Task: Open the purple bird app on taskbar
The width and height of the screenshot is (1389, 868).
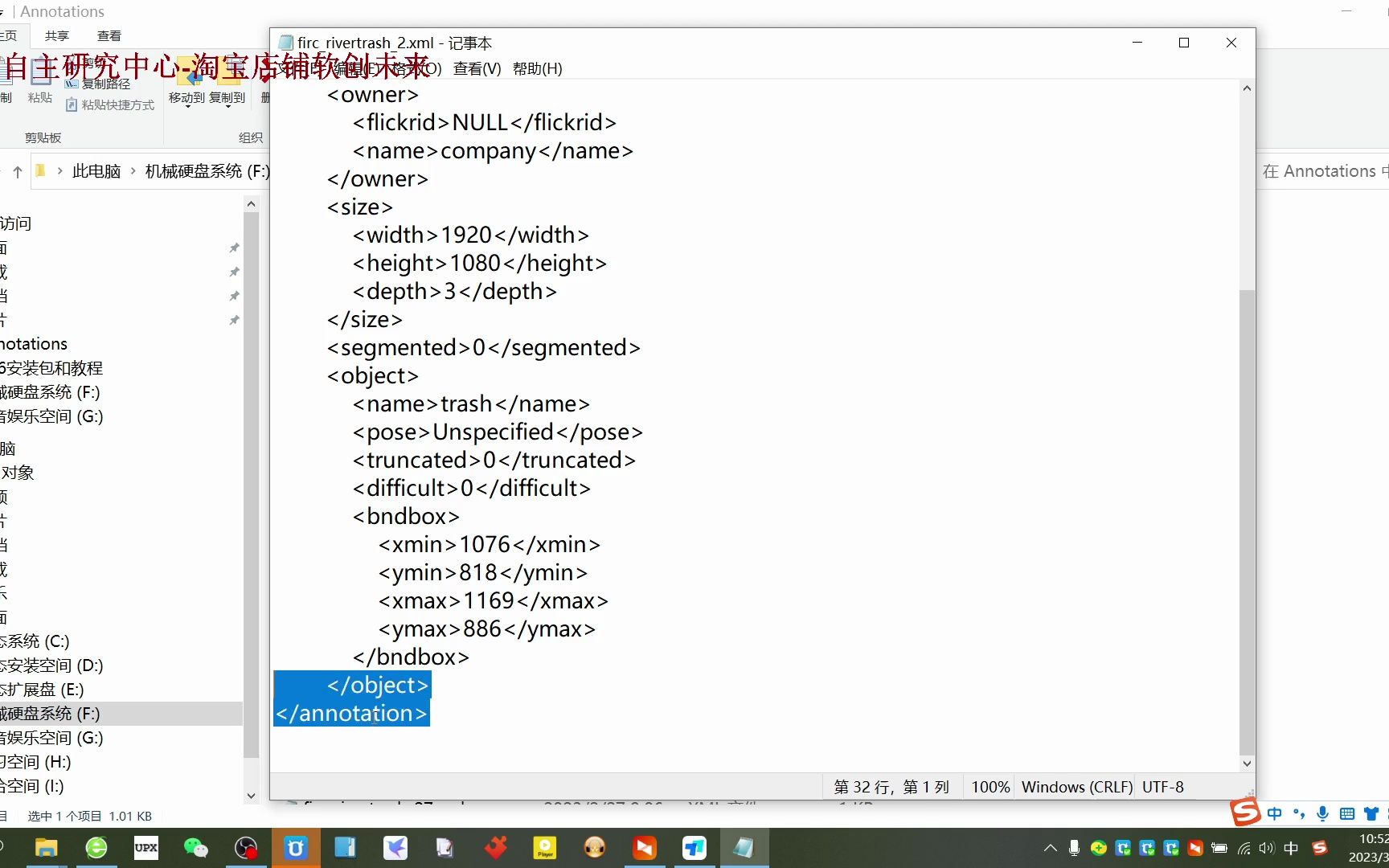Action: (395, 848)
